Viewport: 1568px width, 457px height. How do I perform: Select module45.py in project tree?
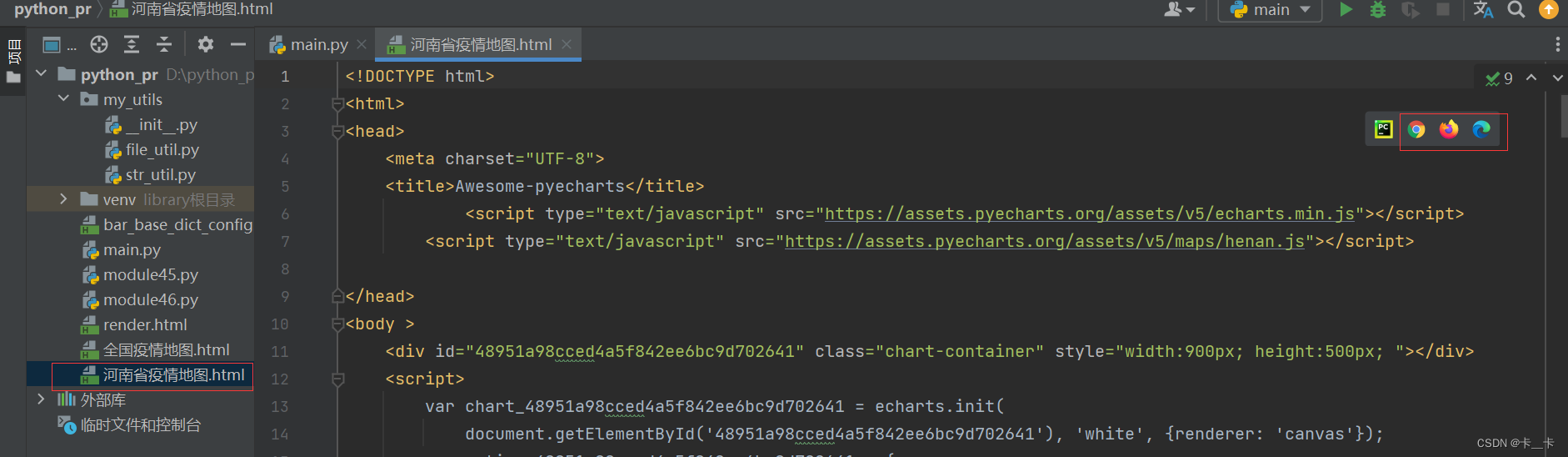coord(139,274)
